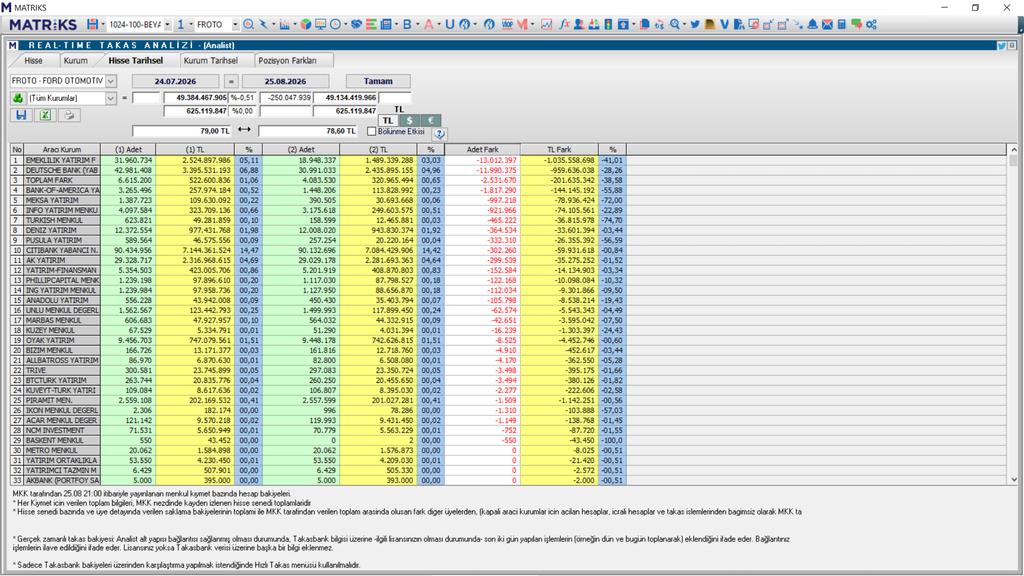The image size is (1024, 576).
Task: Expand dropdown arrow beside red M icon
Action: 533,24
